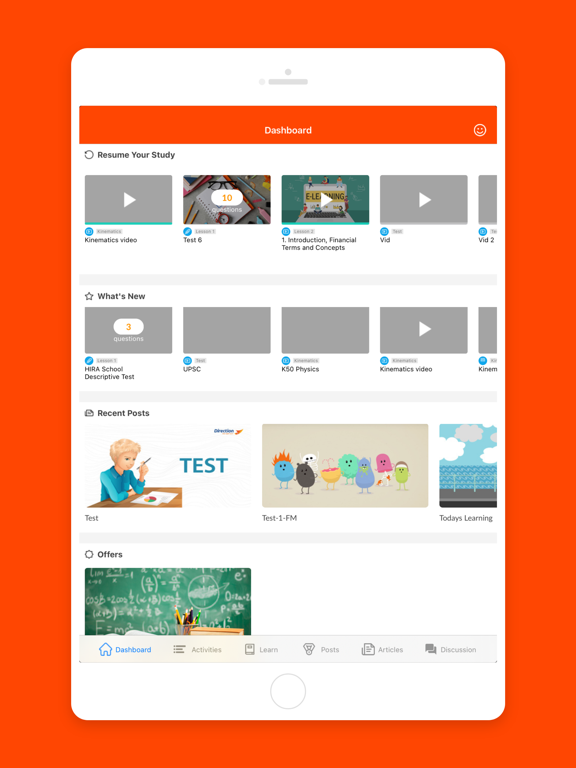Click the Offers heading
The image size is (576, 768).
tap(110, 554)
